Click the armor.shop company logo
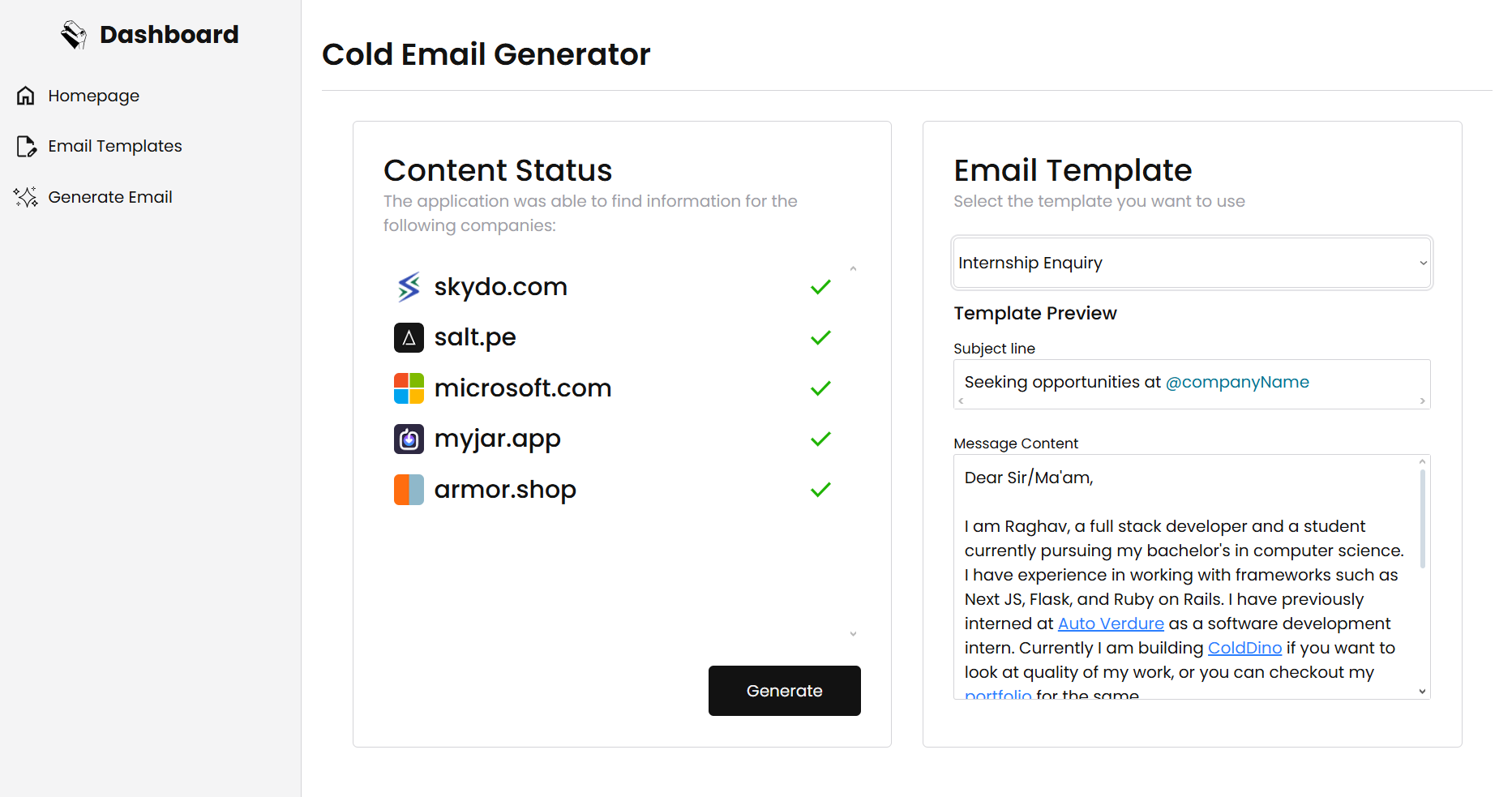 (409, 490)
